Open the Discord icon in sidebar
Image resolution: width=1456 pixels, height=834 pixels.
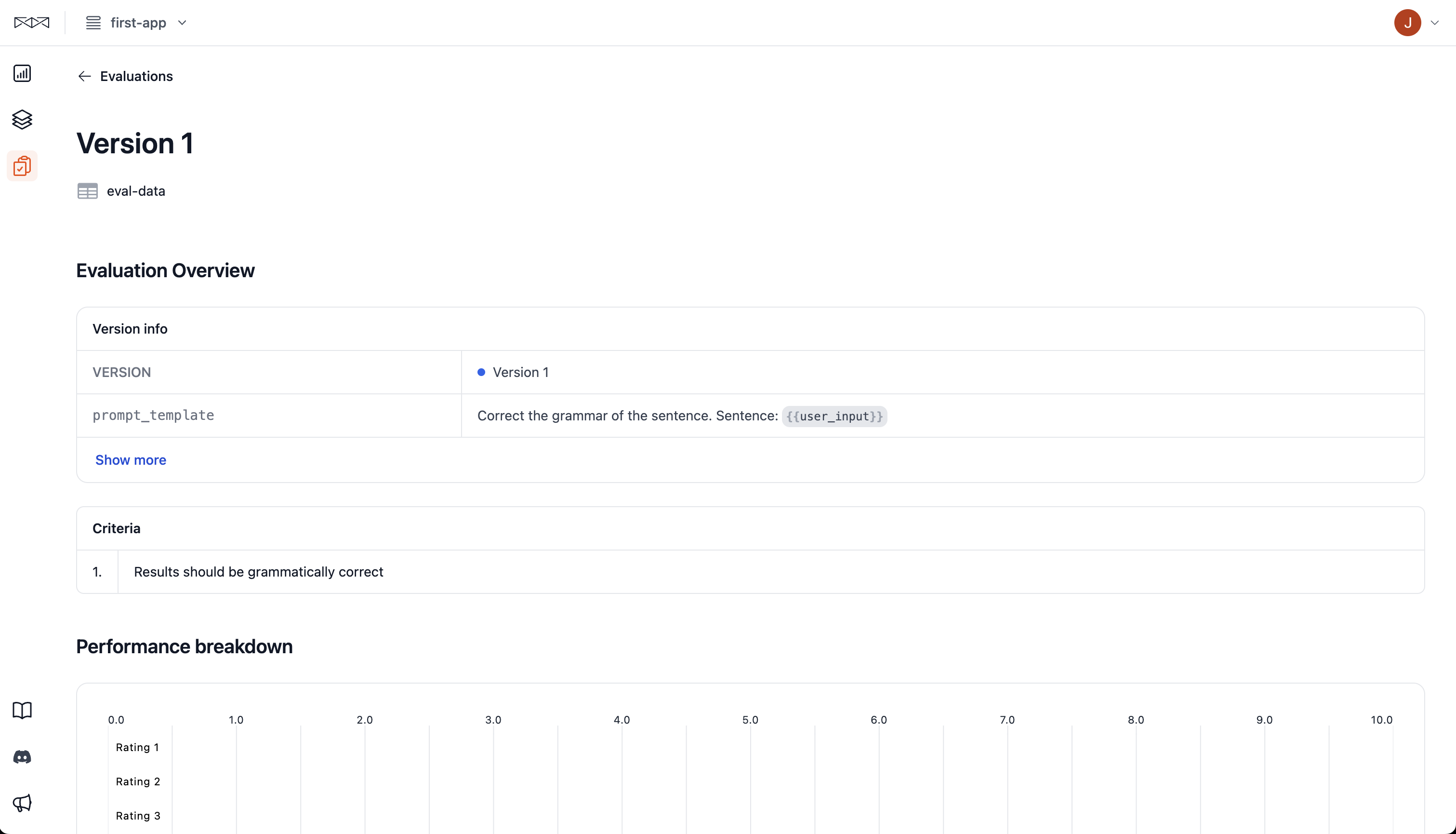(x=22, y=757)
